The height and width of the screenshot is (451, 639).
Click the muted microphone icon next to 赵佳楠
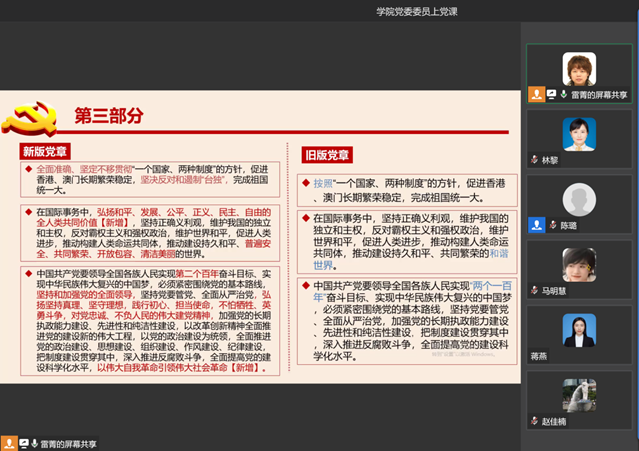coord(535,421)
